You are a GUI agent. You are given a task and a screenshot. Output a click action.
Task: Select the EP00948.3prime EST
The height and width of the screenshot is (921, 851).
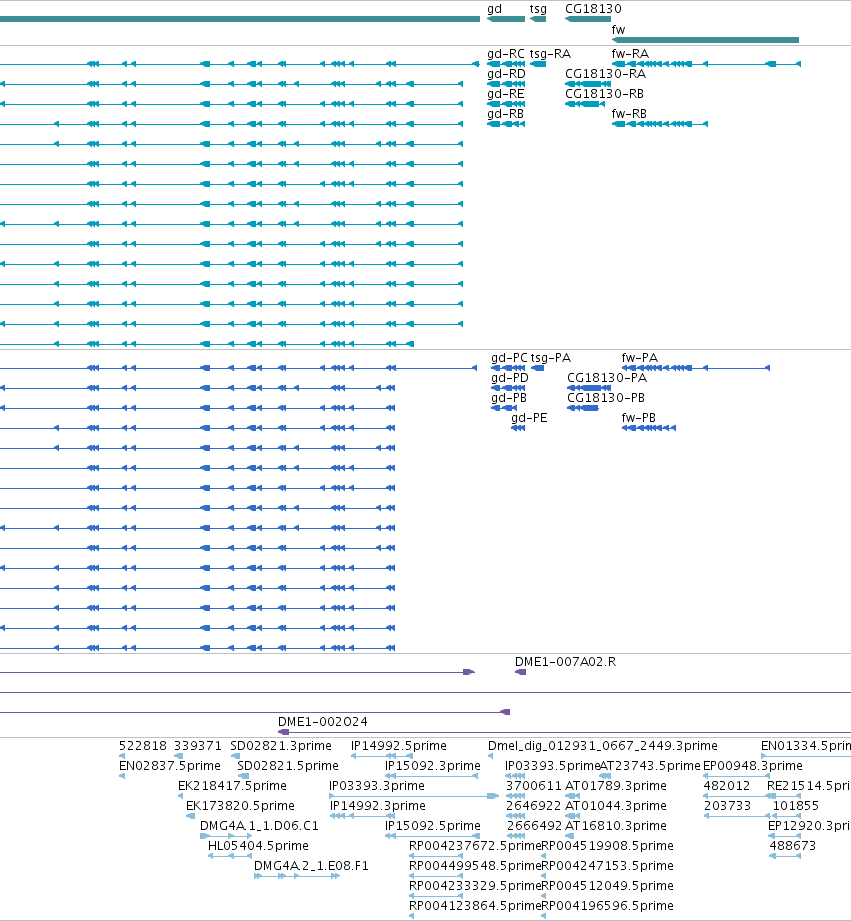736,776
